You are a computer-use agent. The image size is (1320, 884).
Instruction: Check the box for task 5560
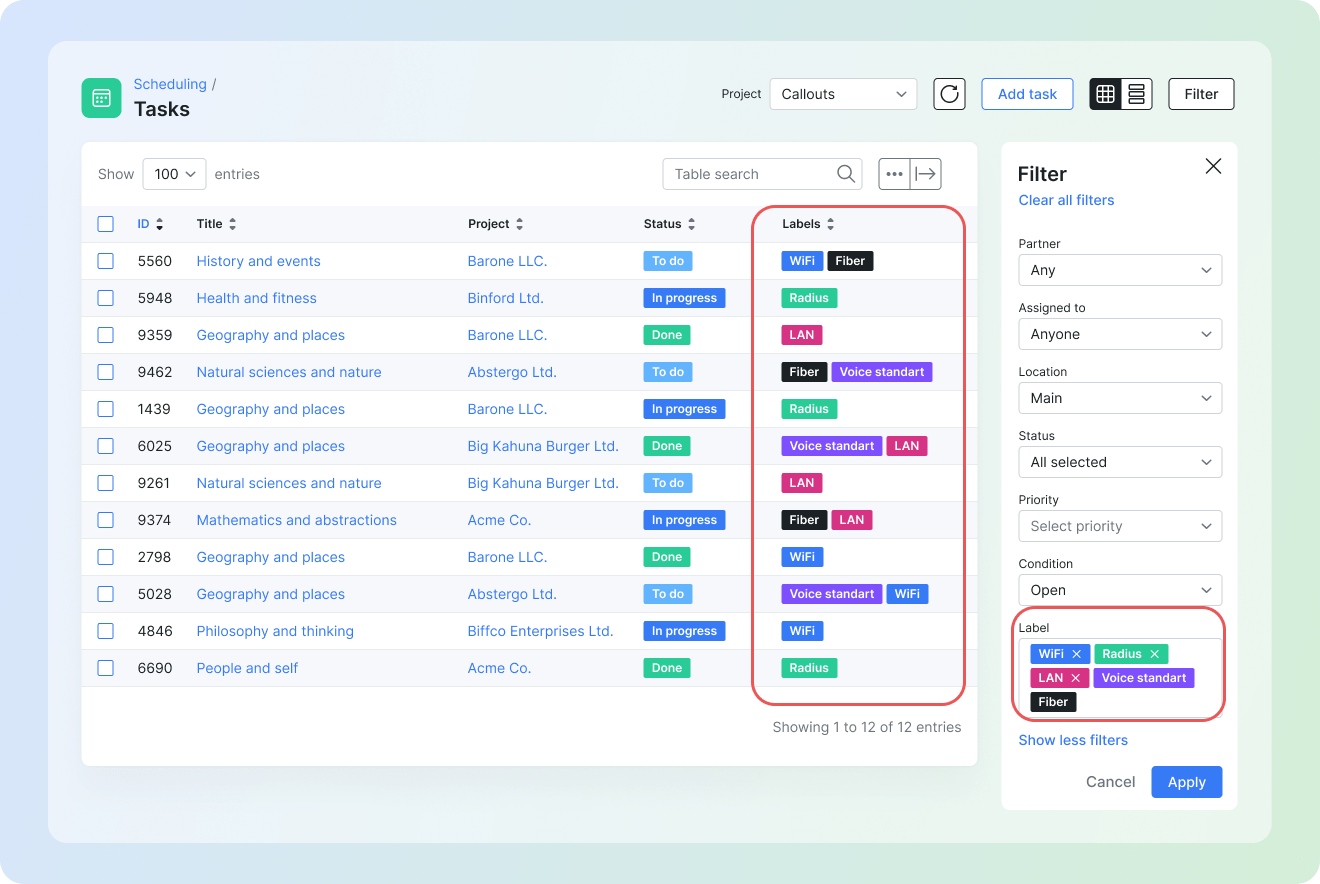(x=106, y=261)
